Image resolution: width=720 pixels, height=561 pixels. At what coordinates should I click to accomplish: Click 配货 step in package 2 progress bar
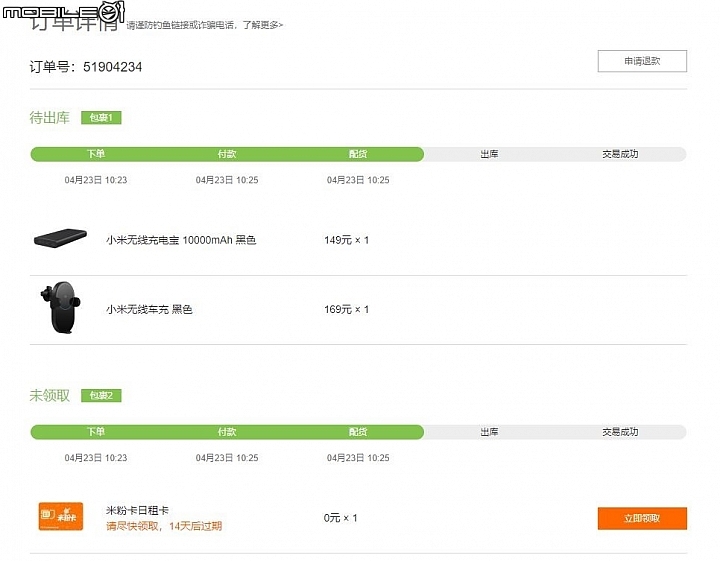(358, 432)
